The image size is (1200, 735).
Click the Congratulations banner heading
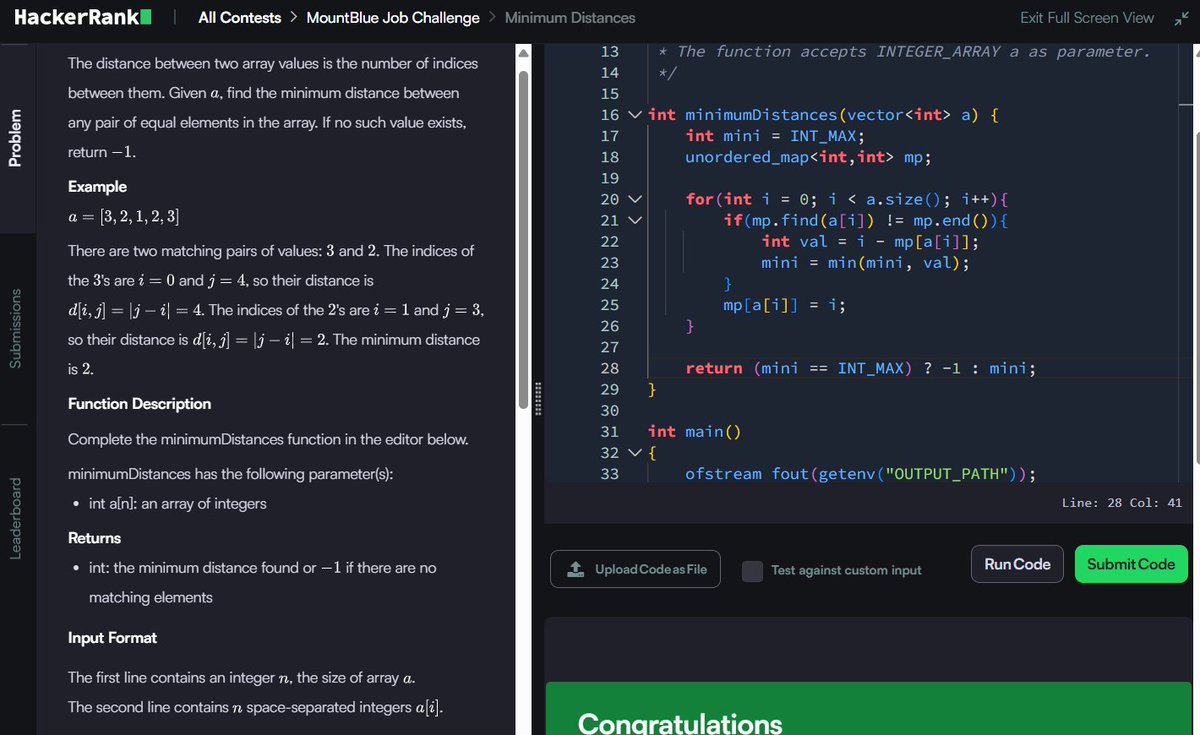pyautogui.click(x=680, y=723)
